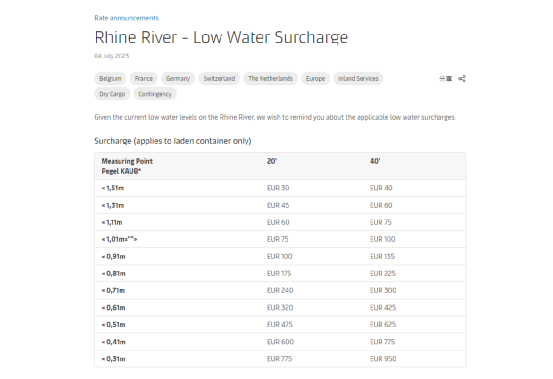Select the <1,51m table row
This screenshot has height=379, width=553.
(280, 188)
